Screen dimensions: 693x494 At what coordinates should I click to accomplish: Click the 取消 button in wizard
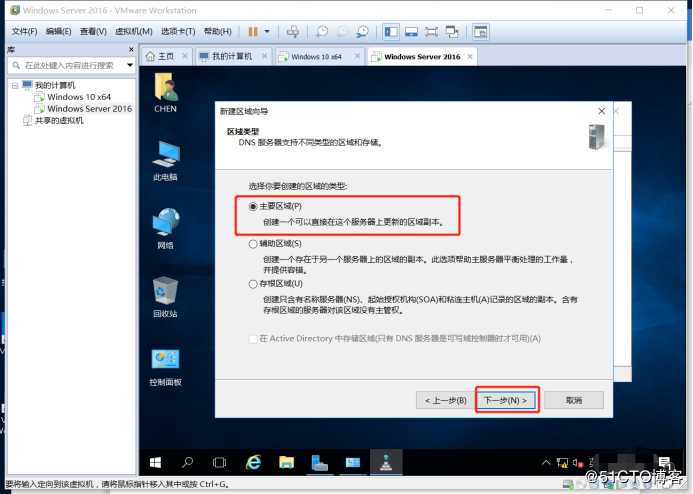[574, 400]
